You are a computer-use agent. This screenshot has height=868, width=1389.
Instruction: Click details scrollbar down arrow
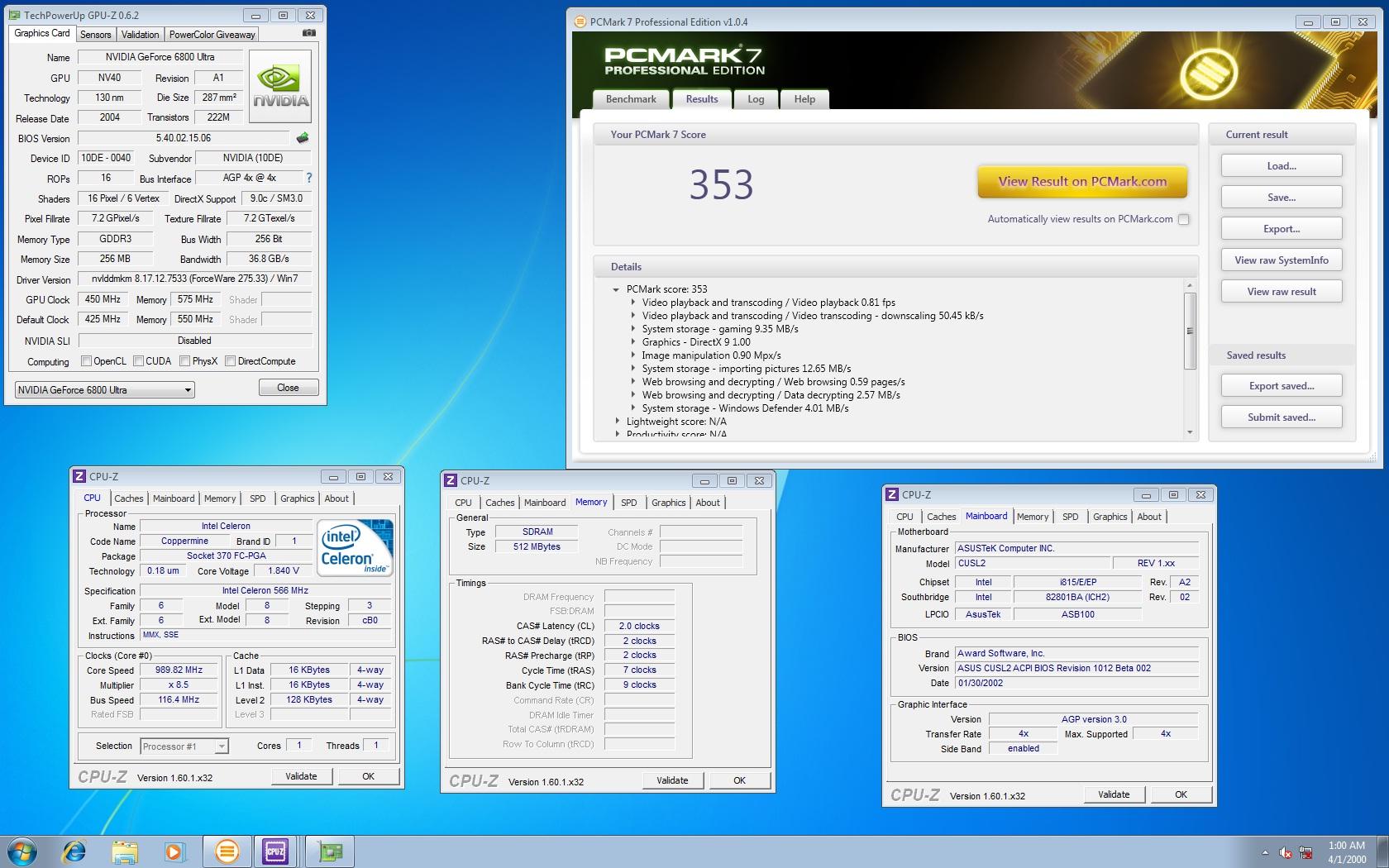point(1190,432)
